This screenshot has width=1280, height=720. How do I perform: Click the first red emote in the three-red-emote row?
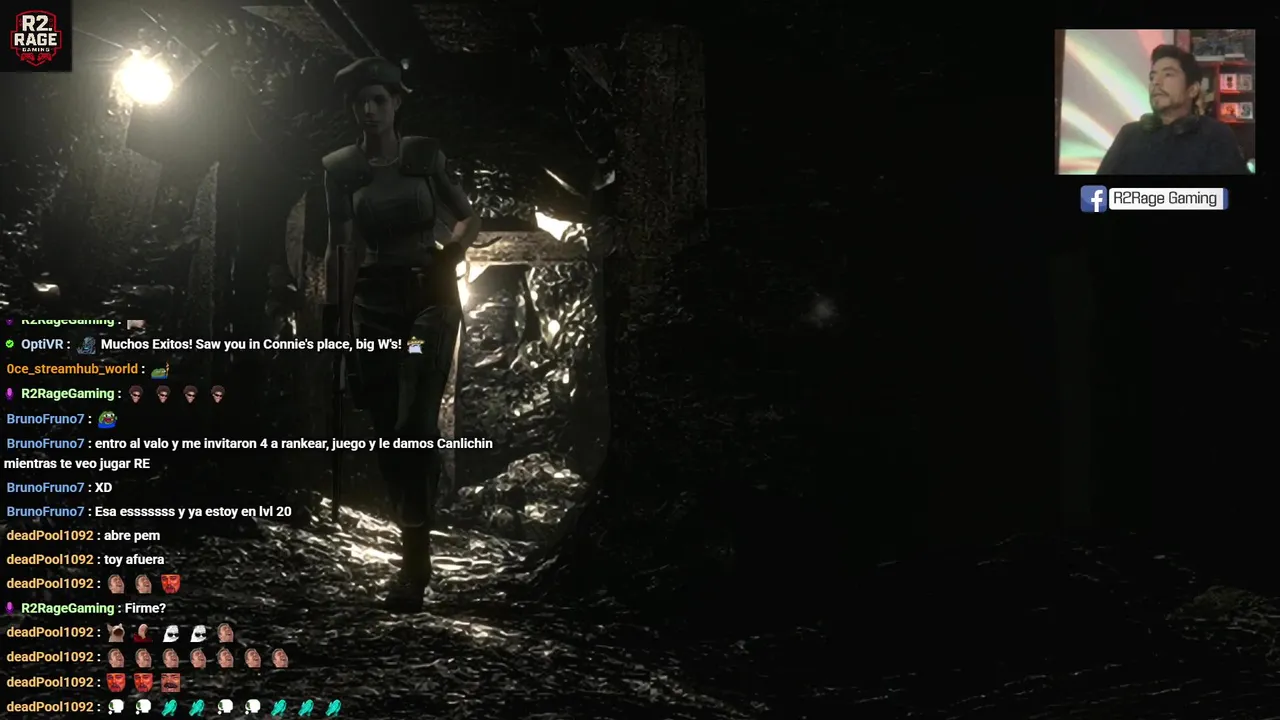[x=116, y=682]
